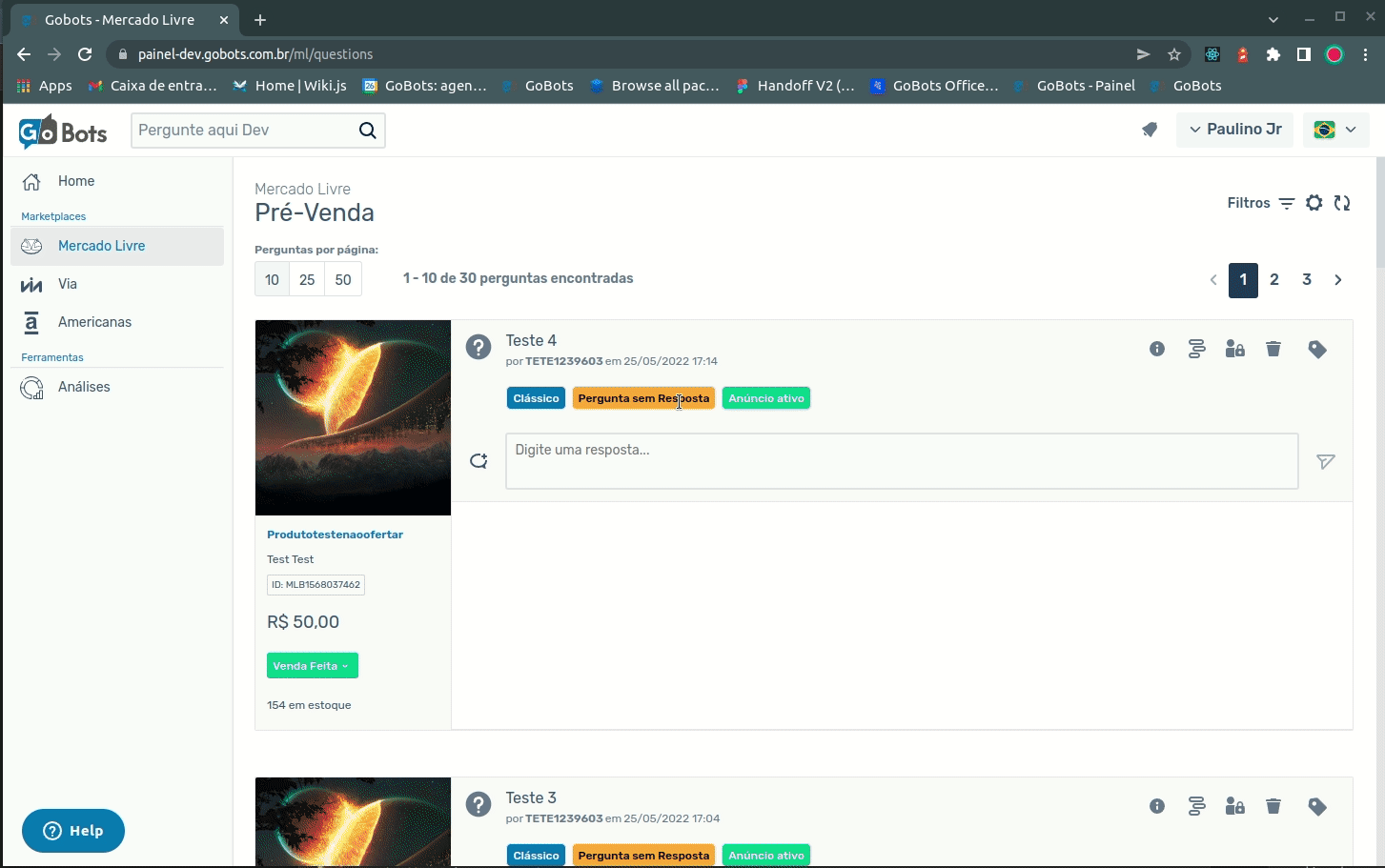
Task: Select page 1 in pagination
Action: (x=1243, y=280)
